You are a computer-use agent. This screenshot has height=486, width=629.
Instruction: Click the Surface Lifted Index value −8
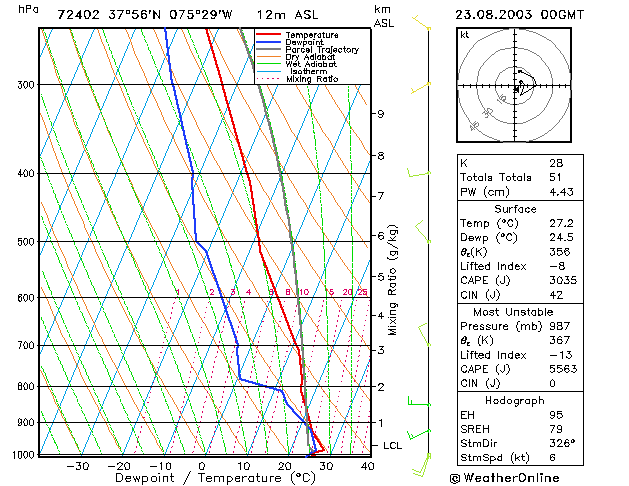point(557,266)
